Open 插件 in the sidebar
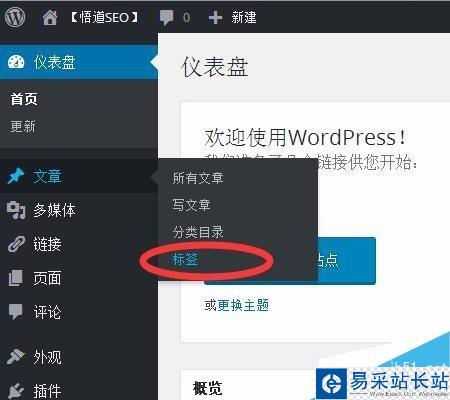Image resolution: width=450 pixels, height=400 pixels. [x=47, y=391]
